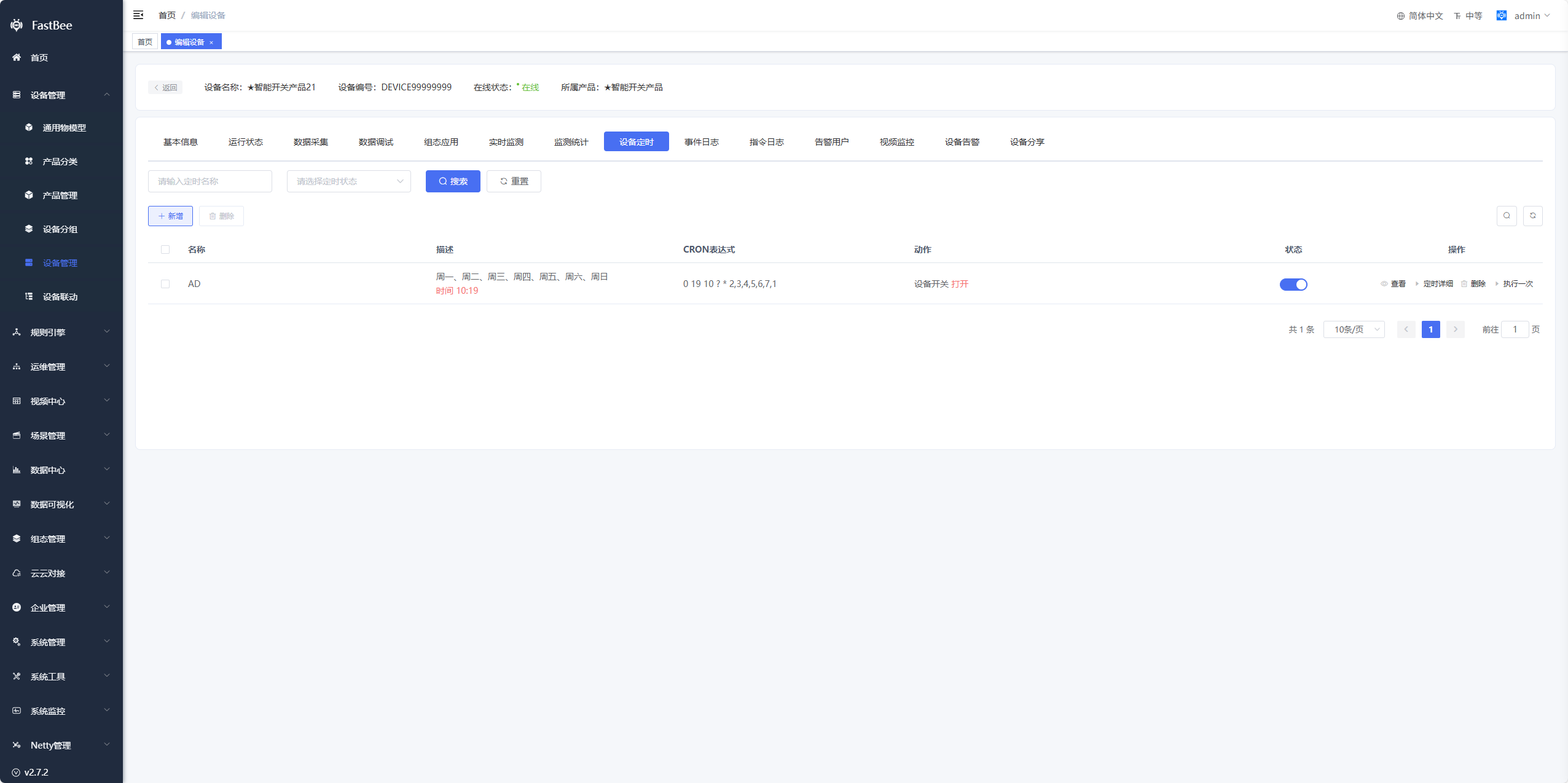
Task: Click the 重置 reset button
Action: pos(514,181)
